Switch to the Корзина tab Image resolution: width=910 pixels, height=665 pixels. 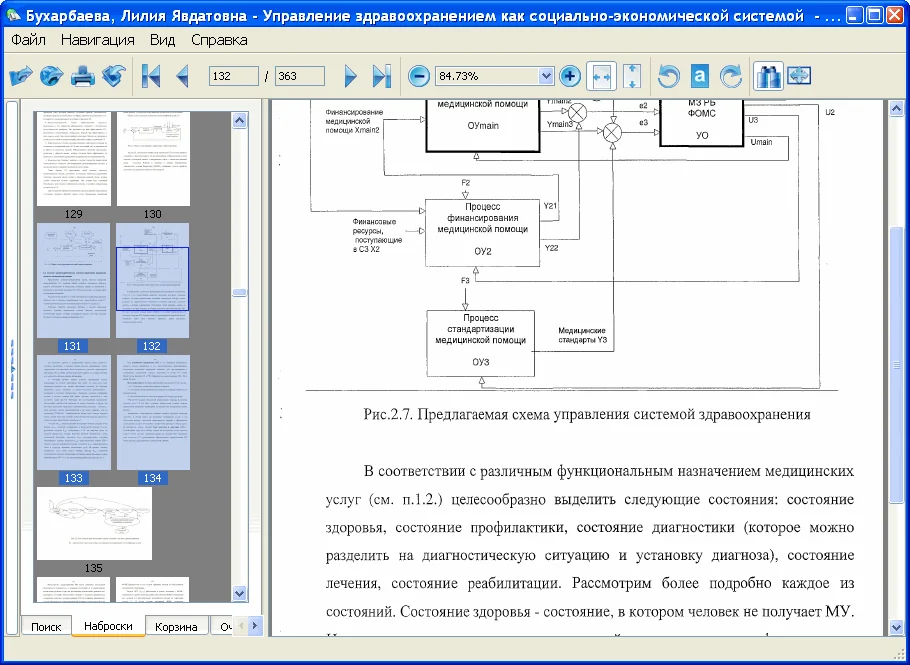tap(178, 626)
